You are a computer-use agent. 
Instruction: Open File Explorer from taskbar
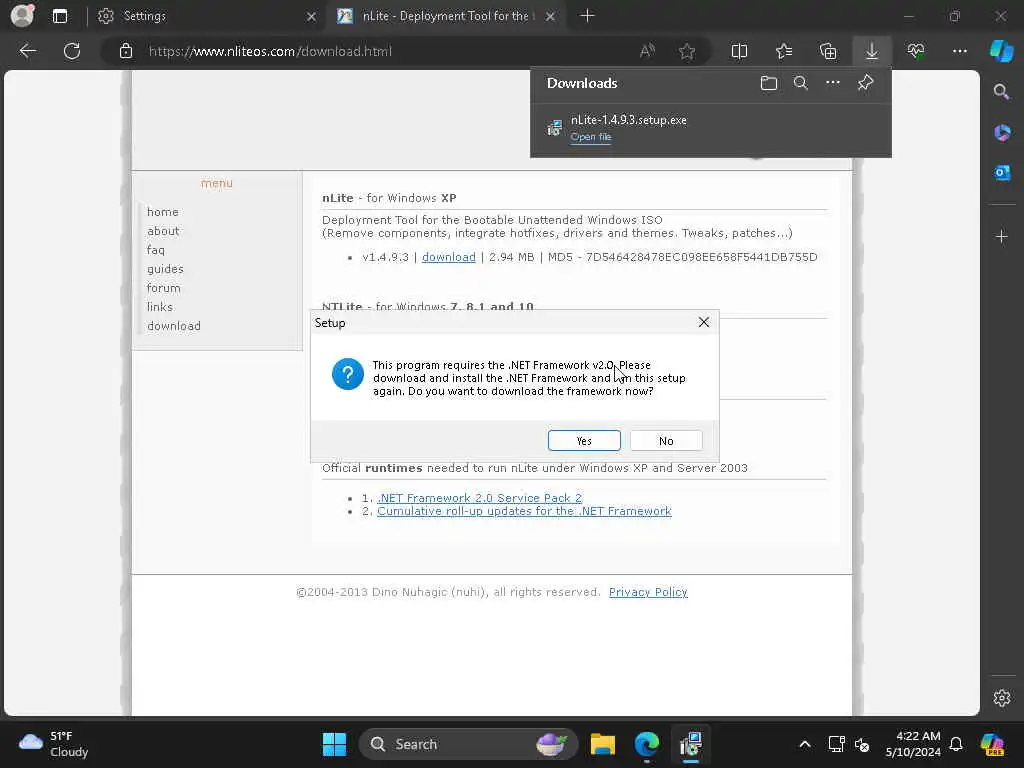coord(603,744)
